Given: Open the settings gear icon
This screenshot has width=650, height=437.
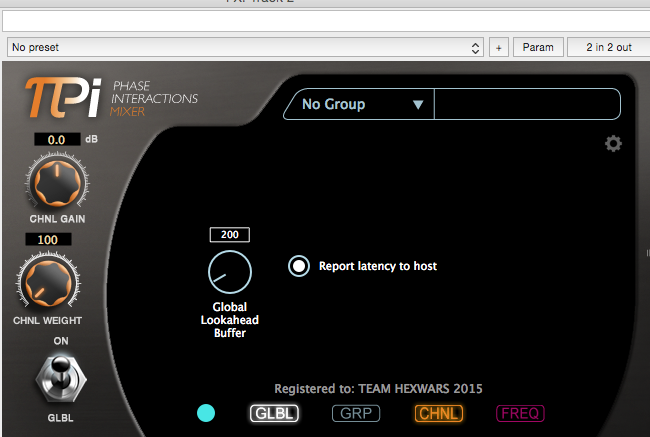Looking at the screenshot, I should pyautogui.click(x=613, y=143).
